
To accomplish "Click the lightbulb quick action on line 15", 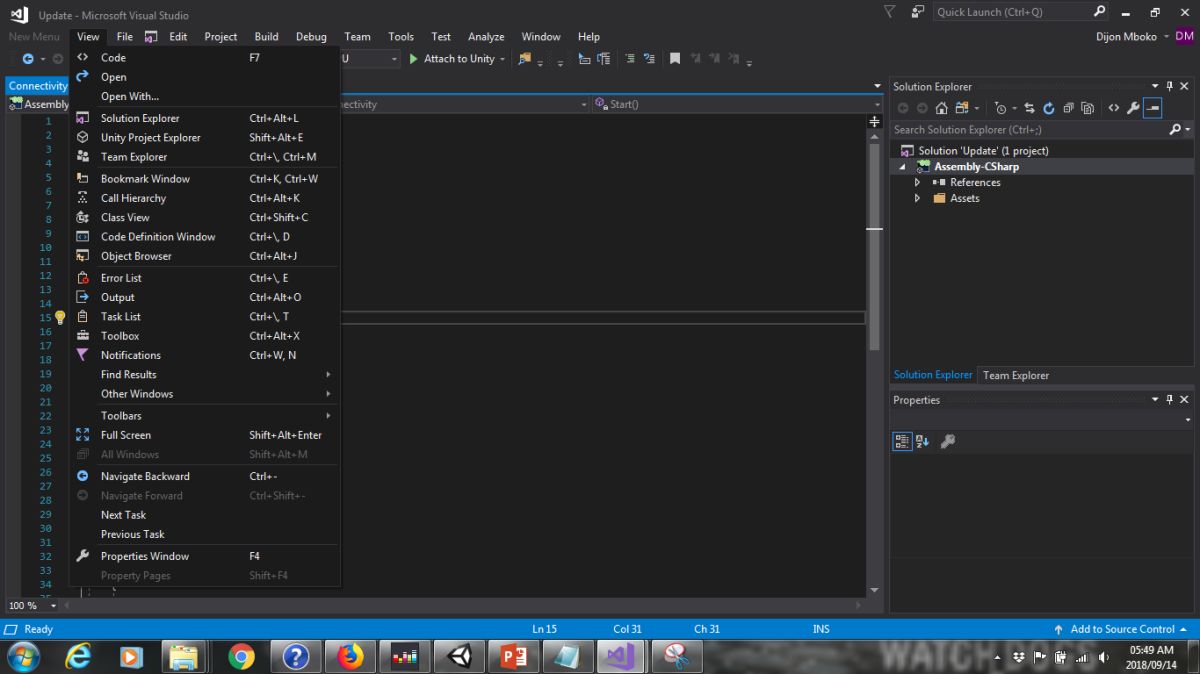I will 59,318.
